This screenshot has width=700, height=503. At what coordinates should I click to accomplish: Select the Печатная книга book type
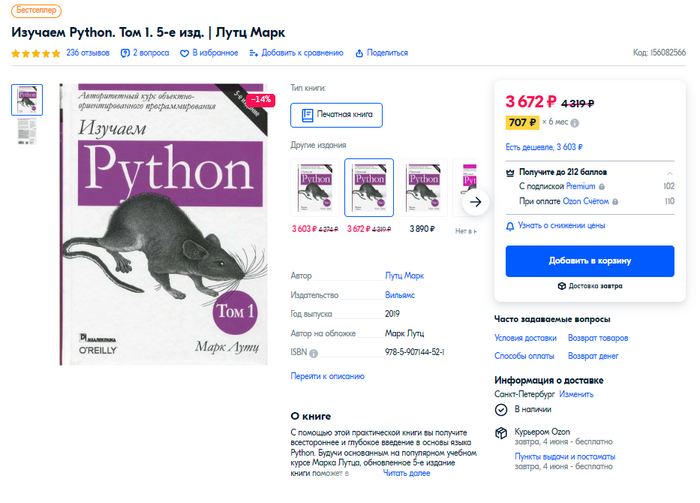(336, 115)
